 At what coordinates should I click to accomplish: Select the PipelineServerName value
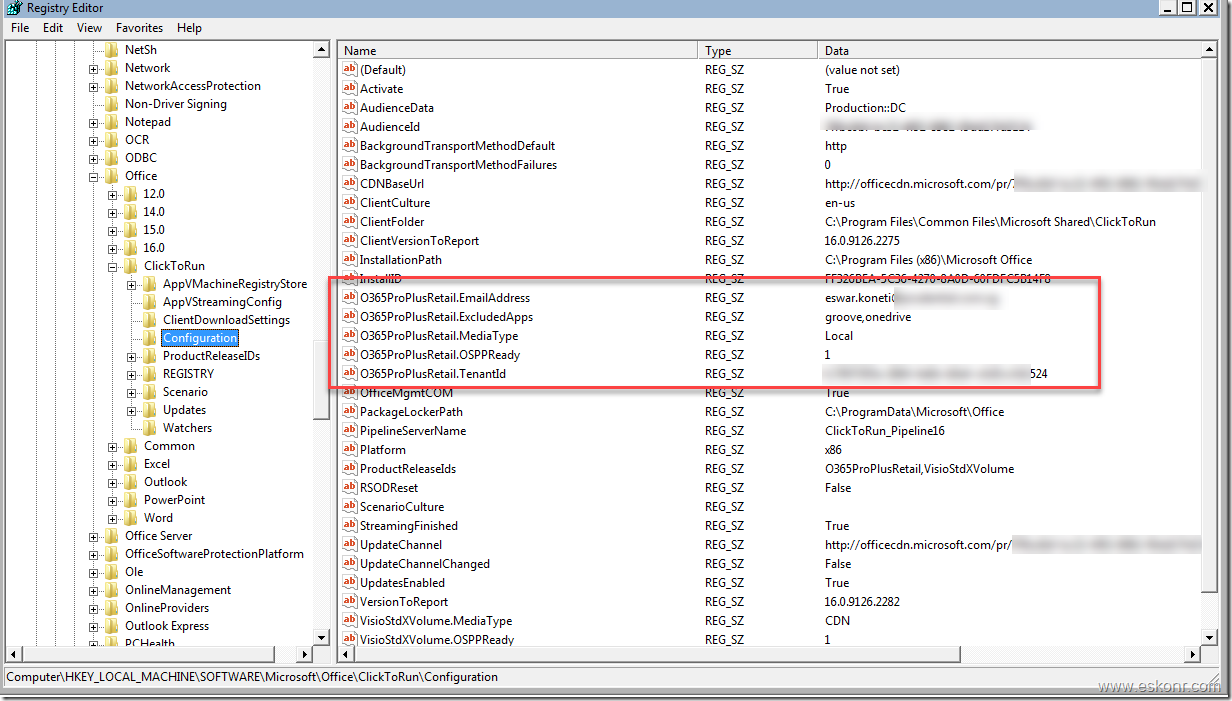(413, 431)
